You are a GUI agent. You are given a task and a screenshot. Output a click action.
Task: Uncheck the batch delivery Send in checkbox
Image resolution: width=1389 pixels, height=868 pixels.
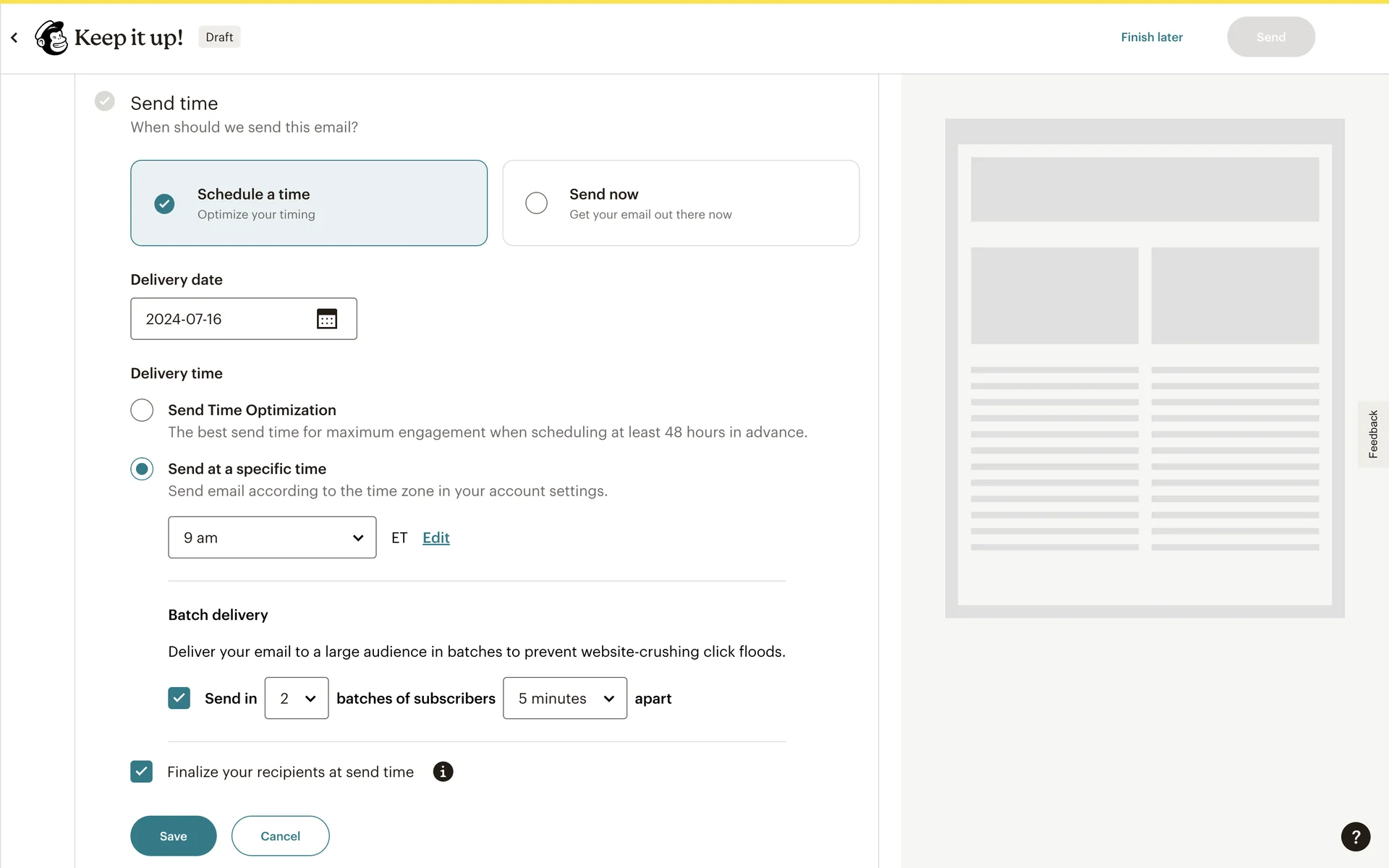(179, 698)
